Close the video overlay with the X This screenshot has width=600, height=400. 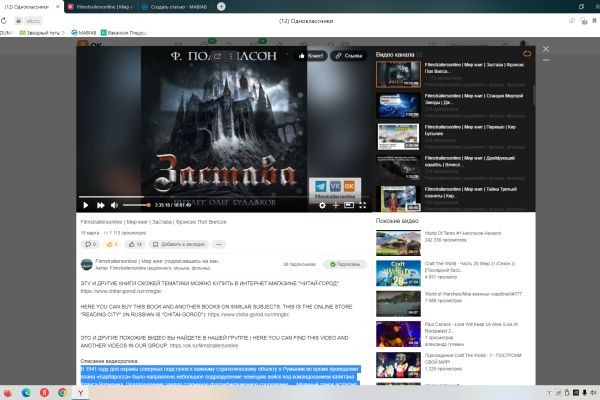tap(546, 49)
